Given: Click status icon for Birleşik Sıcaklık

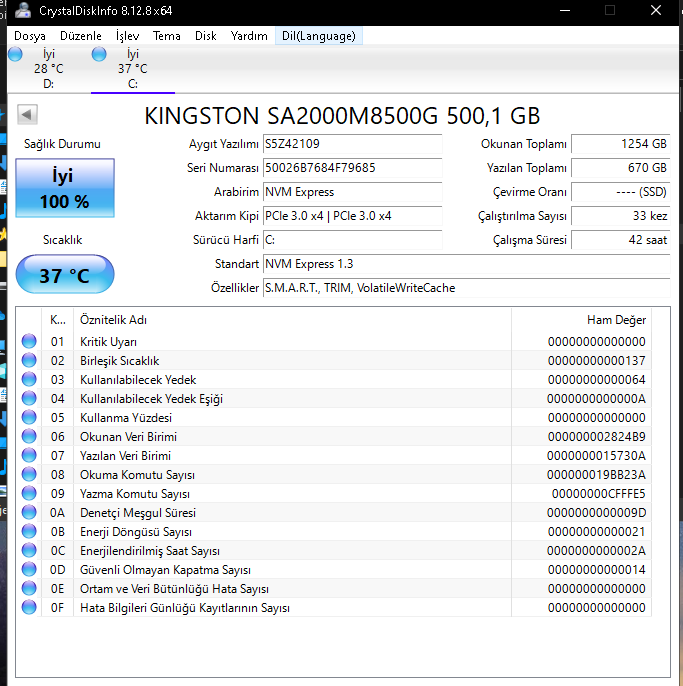Looking at the screenshot, I should pyautogui.click(x=29, y=360).
